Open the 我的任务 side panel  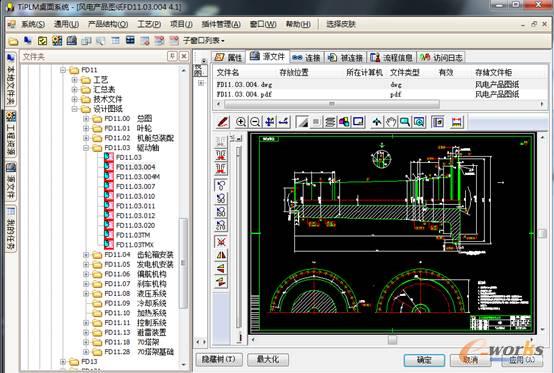click(x=11, y=229)
